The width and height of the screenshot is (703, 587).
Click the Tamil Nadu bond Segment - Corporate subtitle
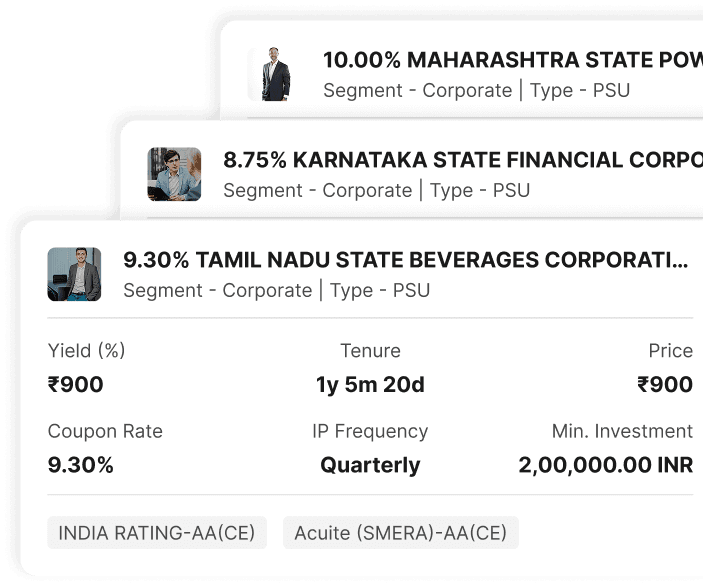click(x=217, y=290)
